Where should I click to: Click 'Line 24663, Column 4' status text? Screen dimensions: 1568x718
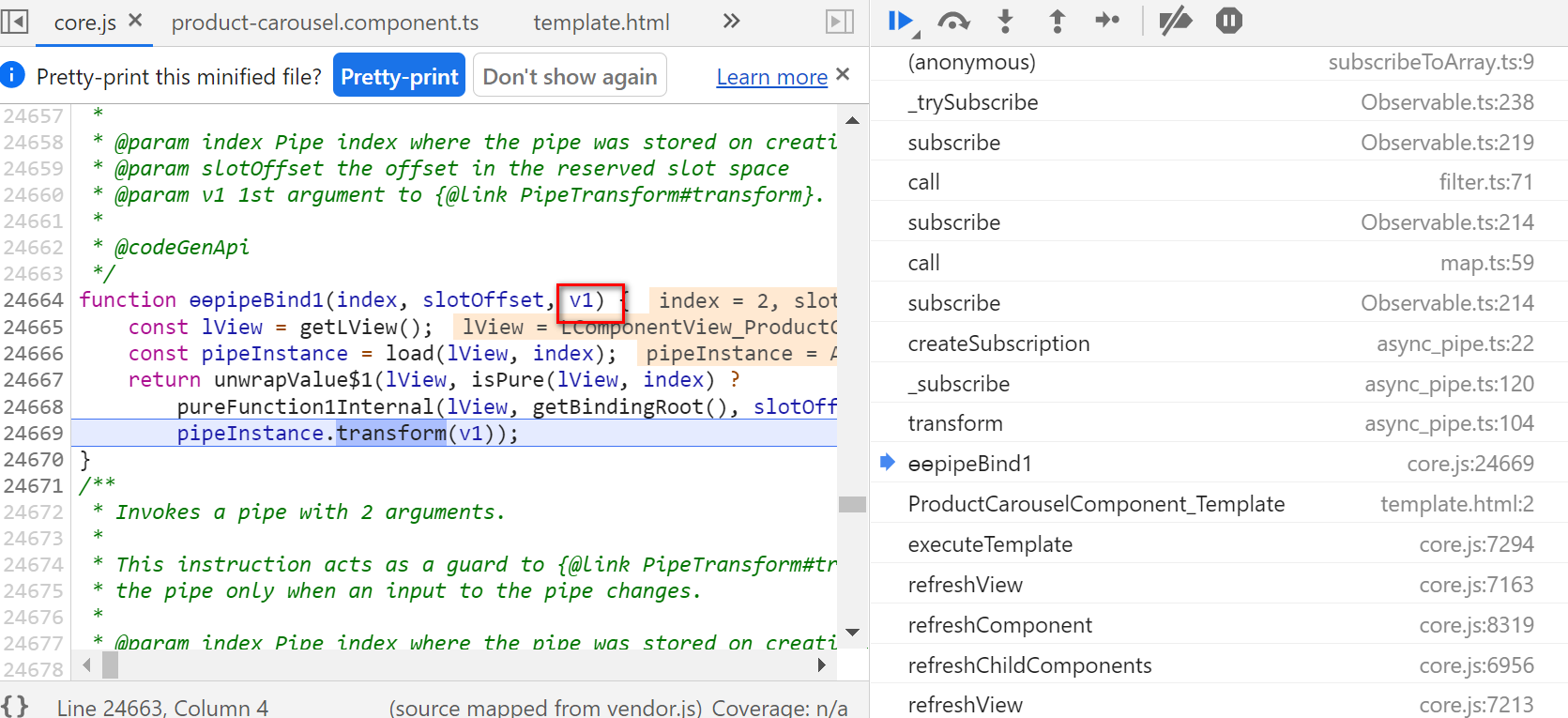pos(162,708)
